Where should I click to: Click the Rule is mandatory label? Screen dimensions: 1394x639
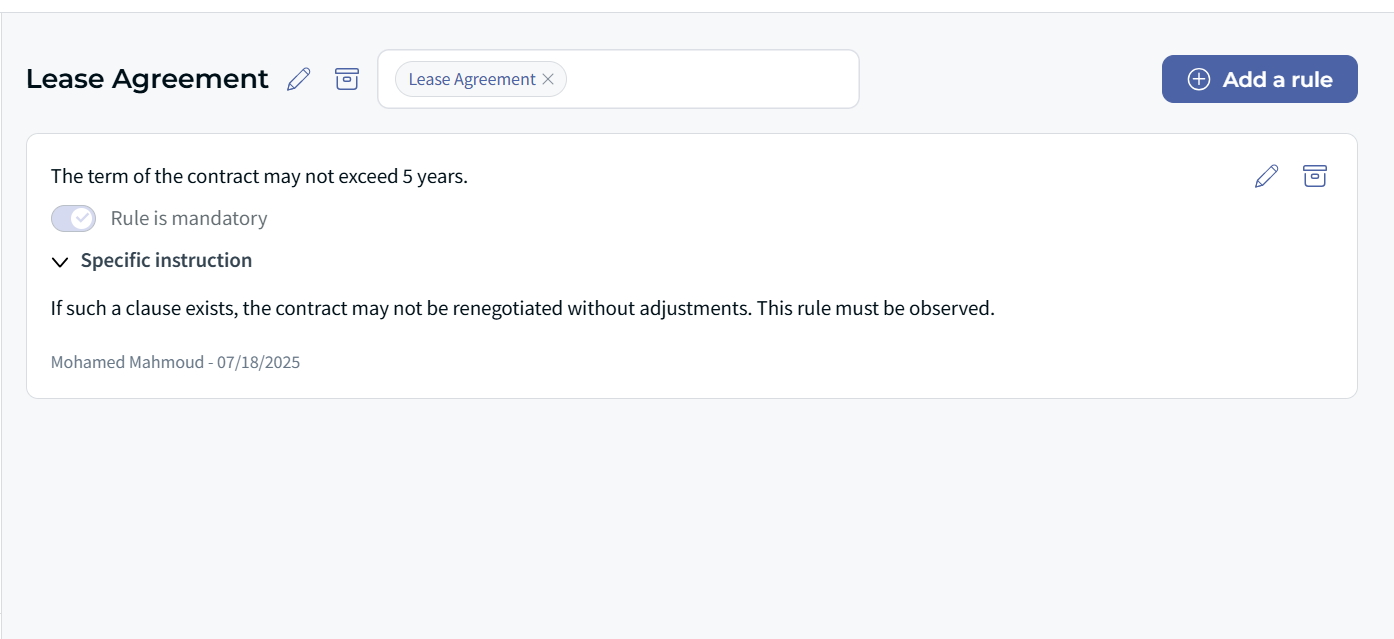(189, 218)
